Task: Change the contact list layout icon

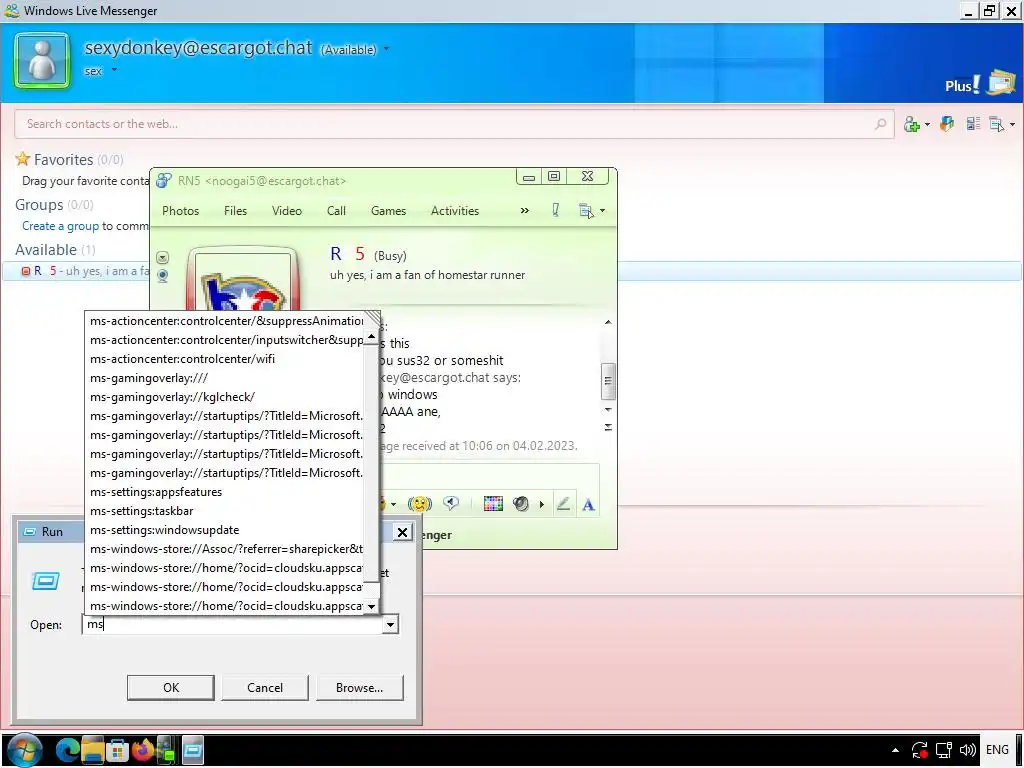Action: (x=973, y=123)
